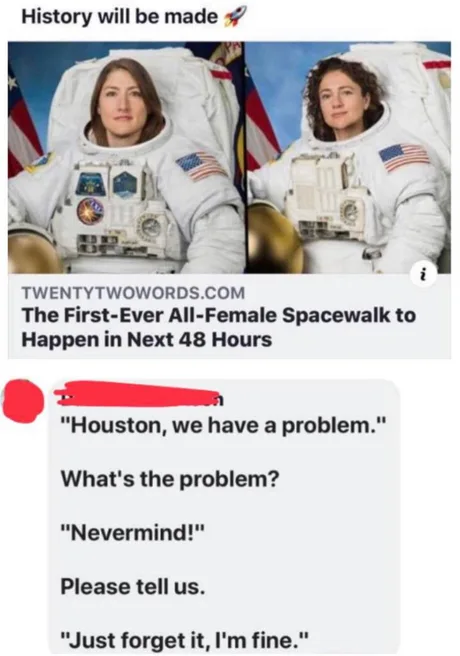Click the "Just forget it, I'm fine." line
Image resolution: width=460 pixels, height=656 pixels.
click(x=185, y=640)
